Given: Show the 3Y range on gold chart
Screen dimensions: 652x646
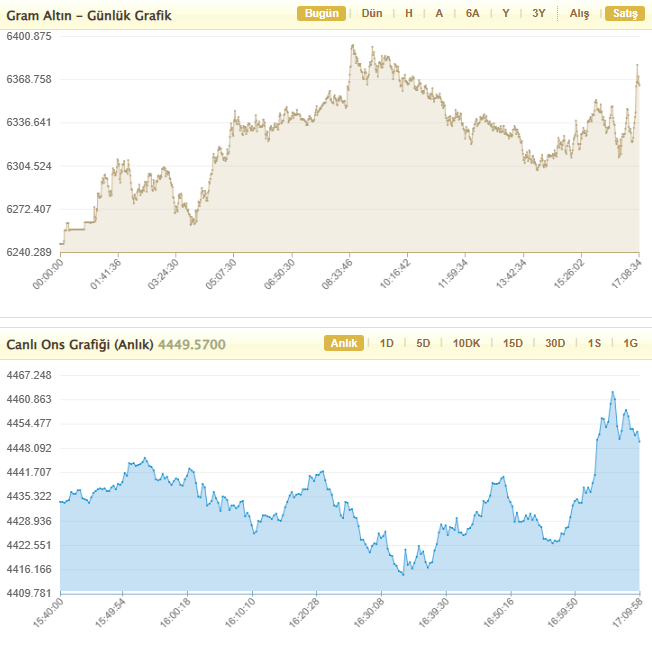Looking at the screenshot, I should (x=539, y=14).
